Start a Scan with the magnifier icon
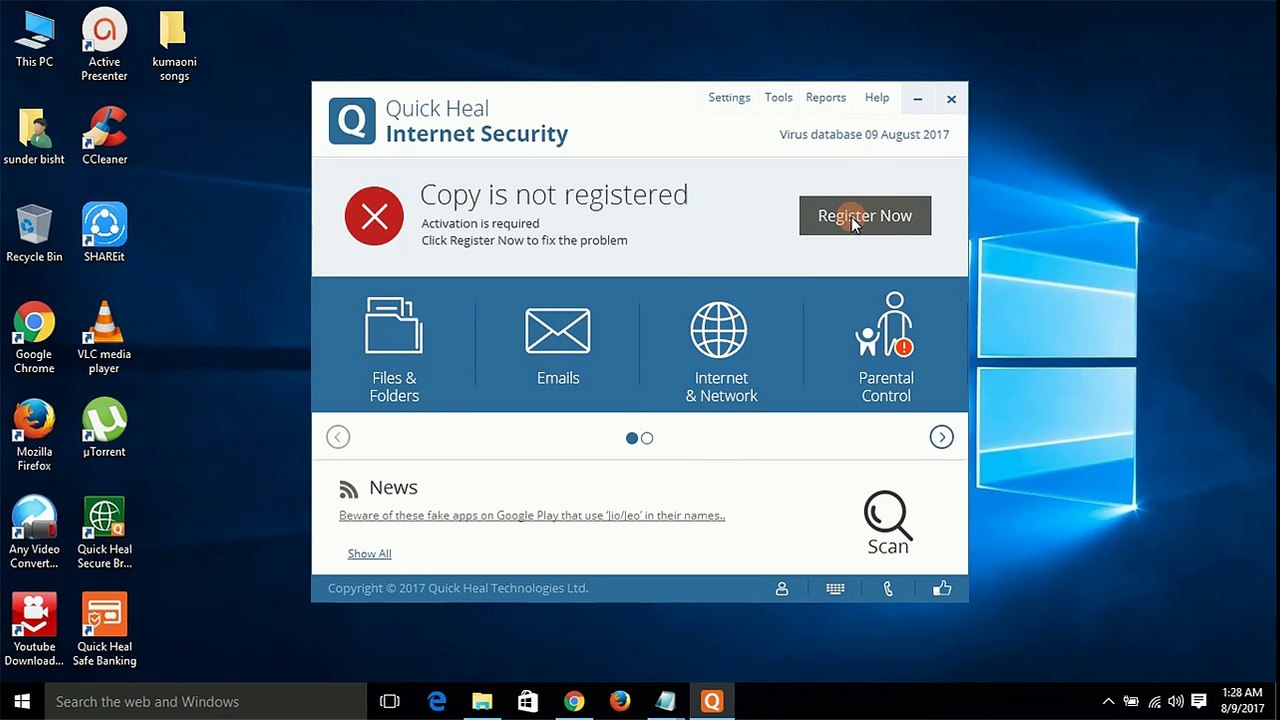This screenshot has width=1280, height=720. tap(888, 522)
